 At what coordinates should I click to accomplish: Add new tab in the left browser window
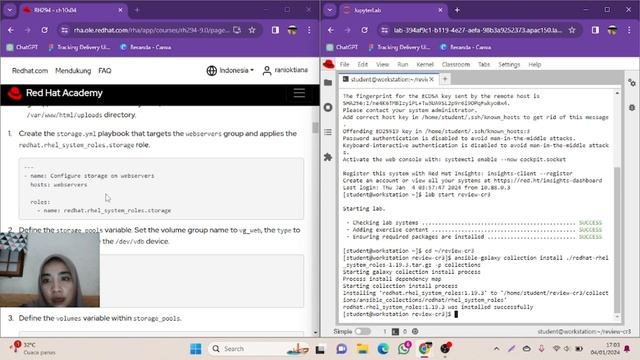coord(137,10)
